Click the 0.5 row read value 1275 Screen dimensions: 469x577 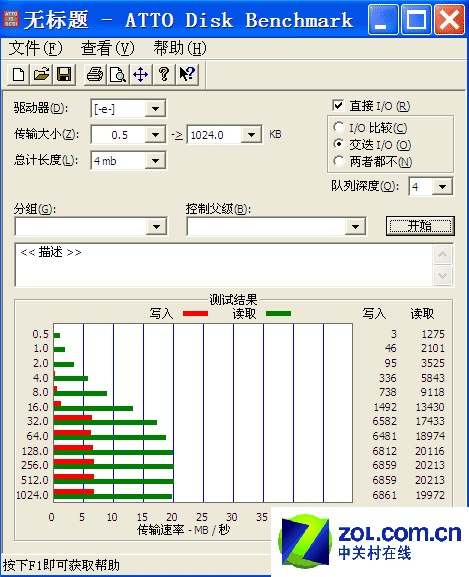[x=433, y=334]
